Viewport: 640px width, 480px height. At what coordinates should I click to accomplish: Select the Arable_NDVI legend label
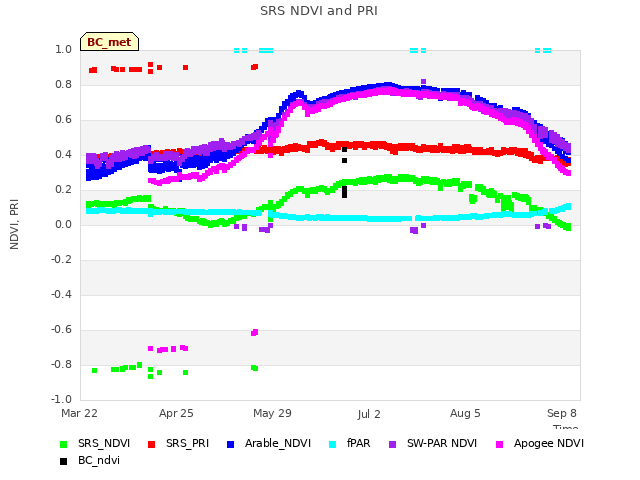tap(278, 444)
